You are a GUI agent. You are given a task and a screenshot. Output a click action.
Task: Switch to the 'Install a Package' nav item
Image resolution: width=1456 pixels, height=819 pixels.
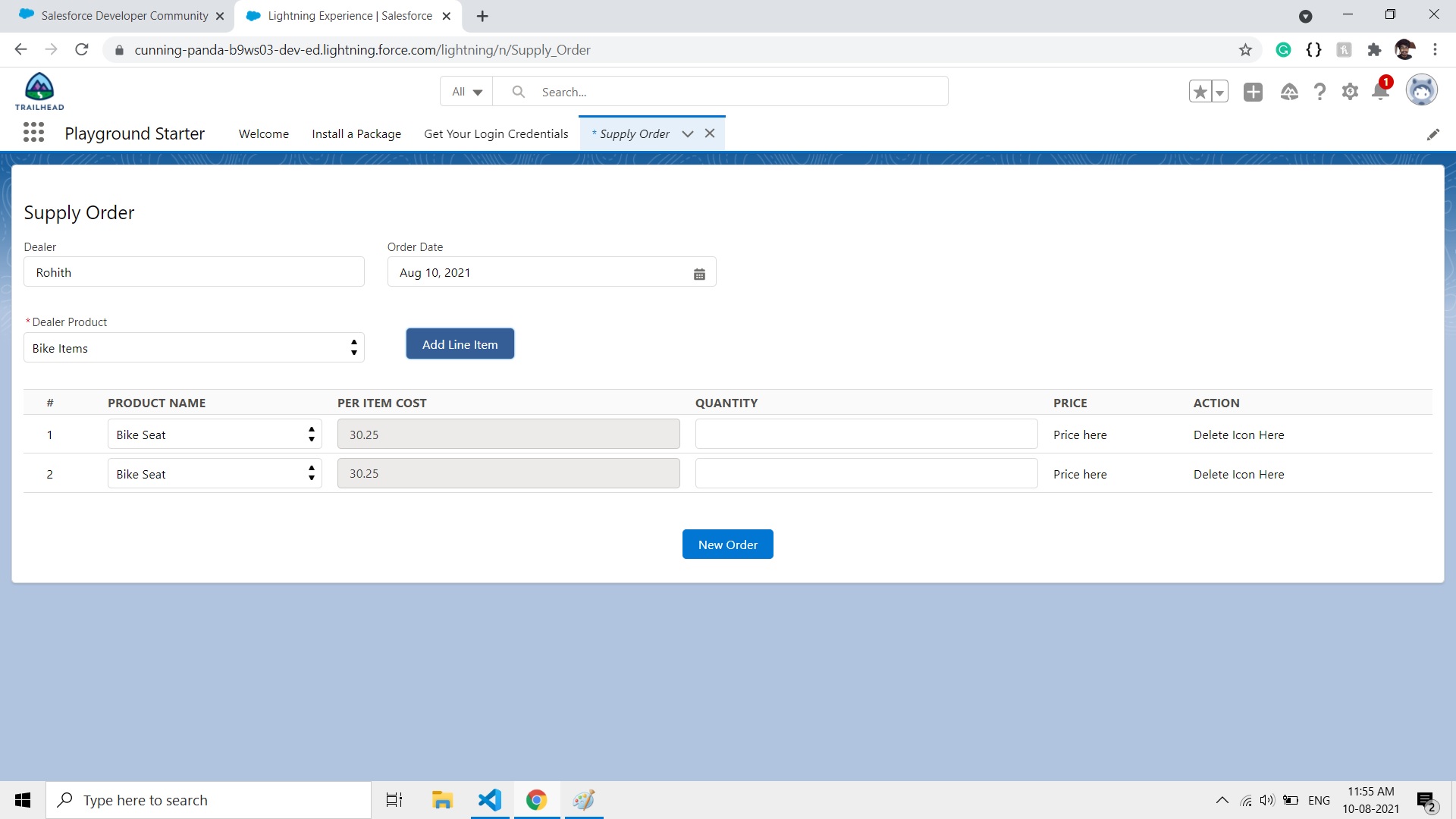pos(356,133)
